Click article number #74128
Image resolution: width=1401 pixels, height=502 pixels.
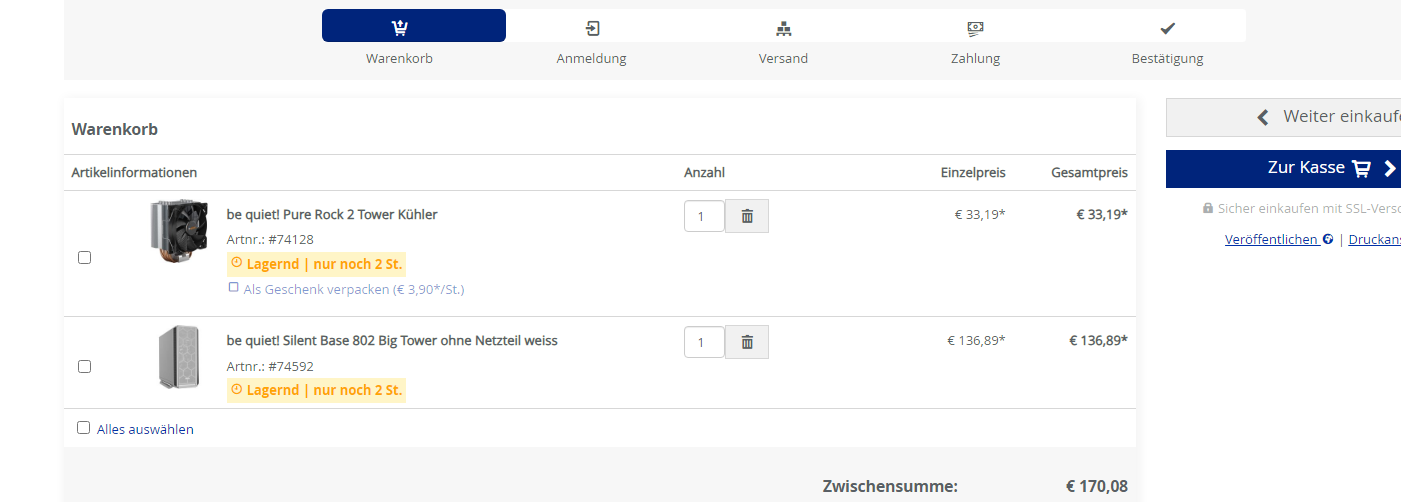click(291, 240)
